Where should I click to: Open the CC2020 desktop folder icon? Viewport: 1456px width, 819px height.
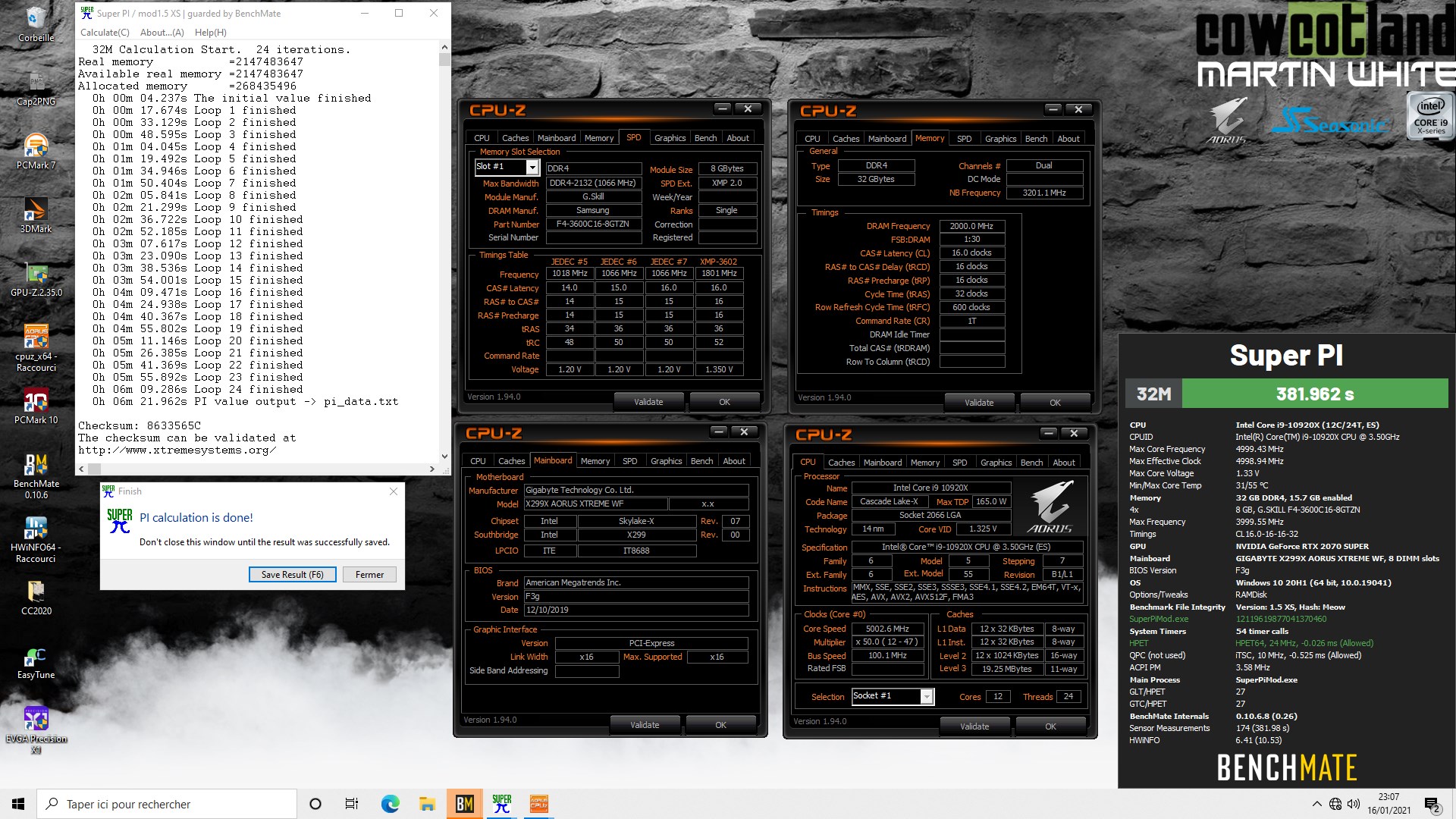tap(36, 597)
